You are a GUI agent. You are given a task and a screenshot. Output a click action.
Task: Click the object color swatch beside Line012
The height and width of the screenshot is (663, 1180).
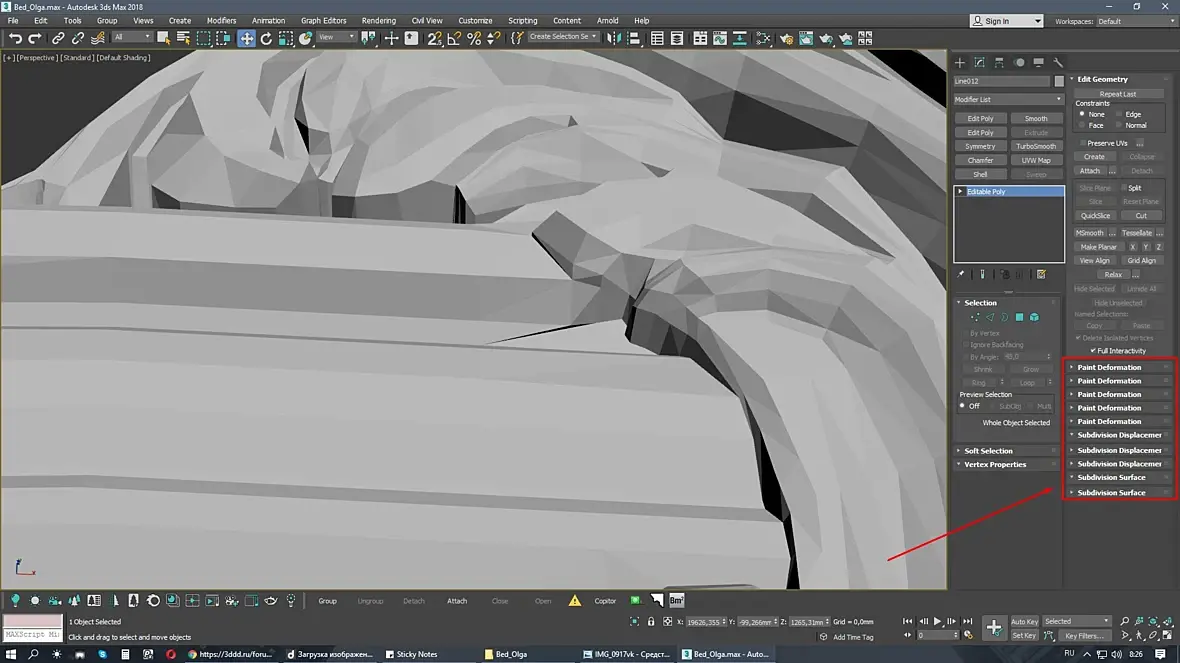point(1059,81)
